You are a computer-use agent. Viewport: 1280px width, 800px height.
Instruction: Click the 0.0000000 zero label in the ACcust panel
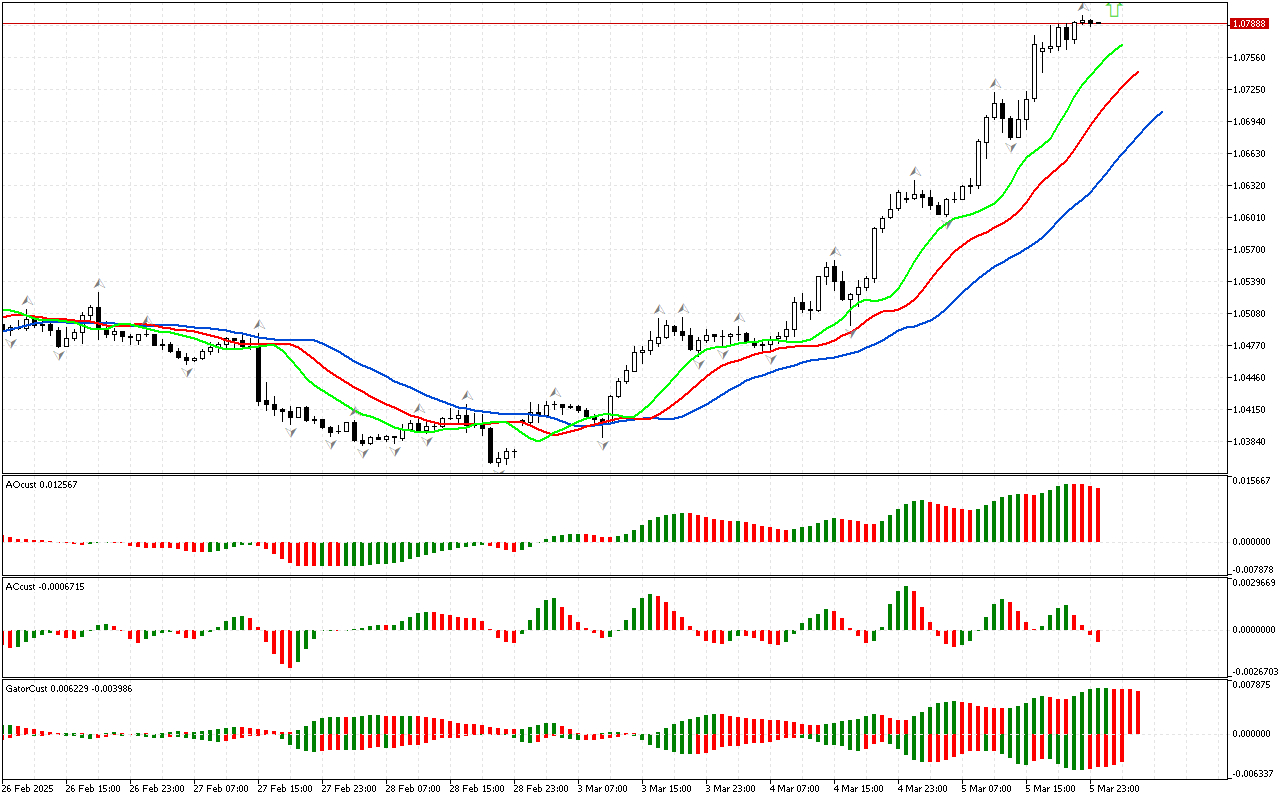[x=1254, y=630]
